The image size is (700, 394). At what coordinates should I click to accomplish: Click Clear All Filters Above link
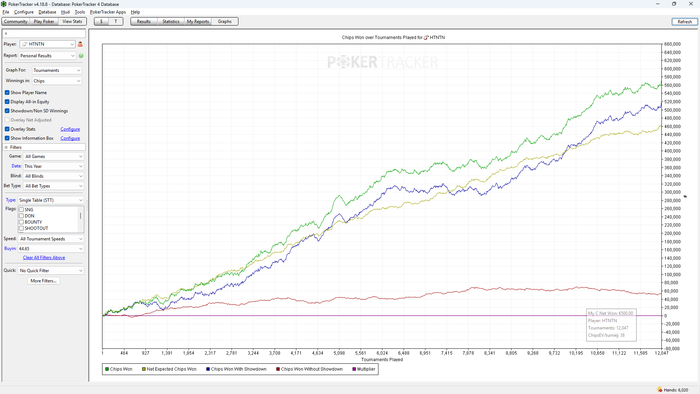[44, 257]
